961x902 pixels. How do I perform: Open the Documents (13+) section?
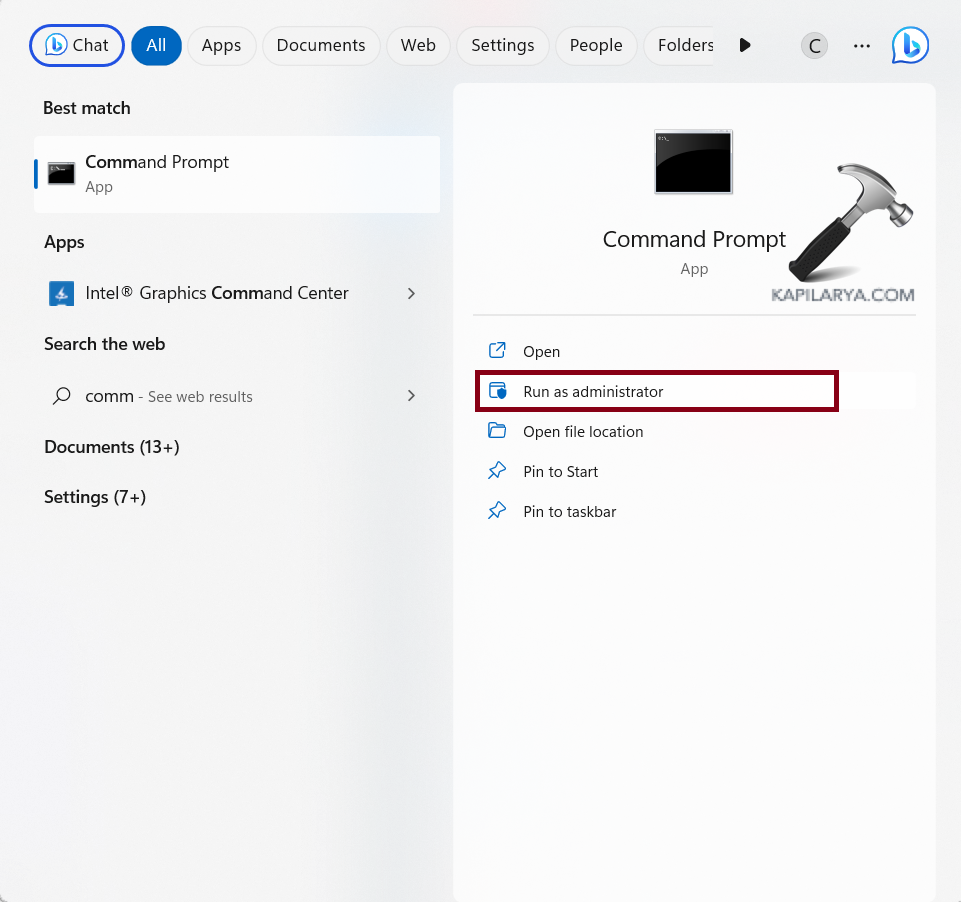tap(112, 447)
